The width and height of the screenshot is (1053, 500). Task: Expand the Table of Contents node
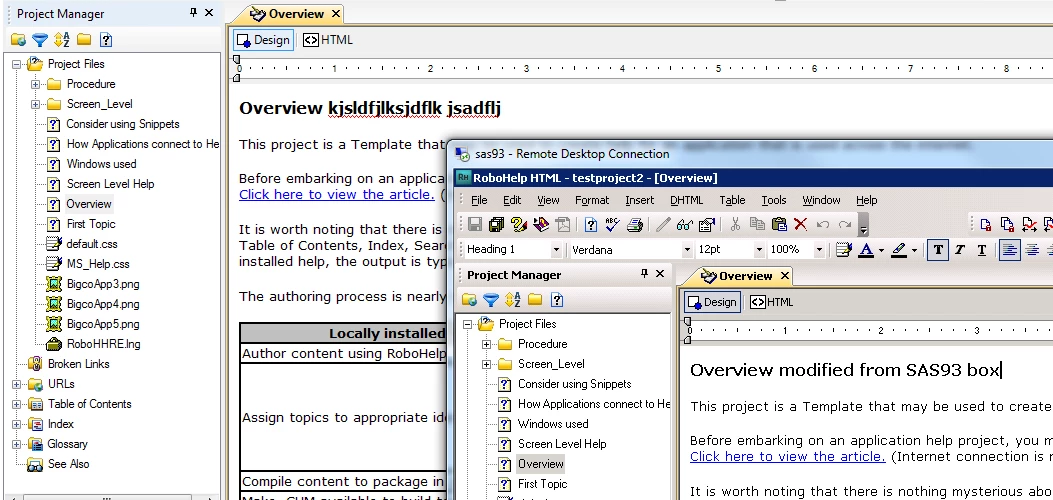(x=16, y=404)
